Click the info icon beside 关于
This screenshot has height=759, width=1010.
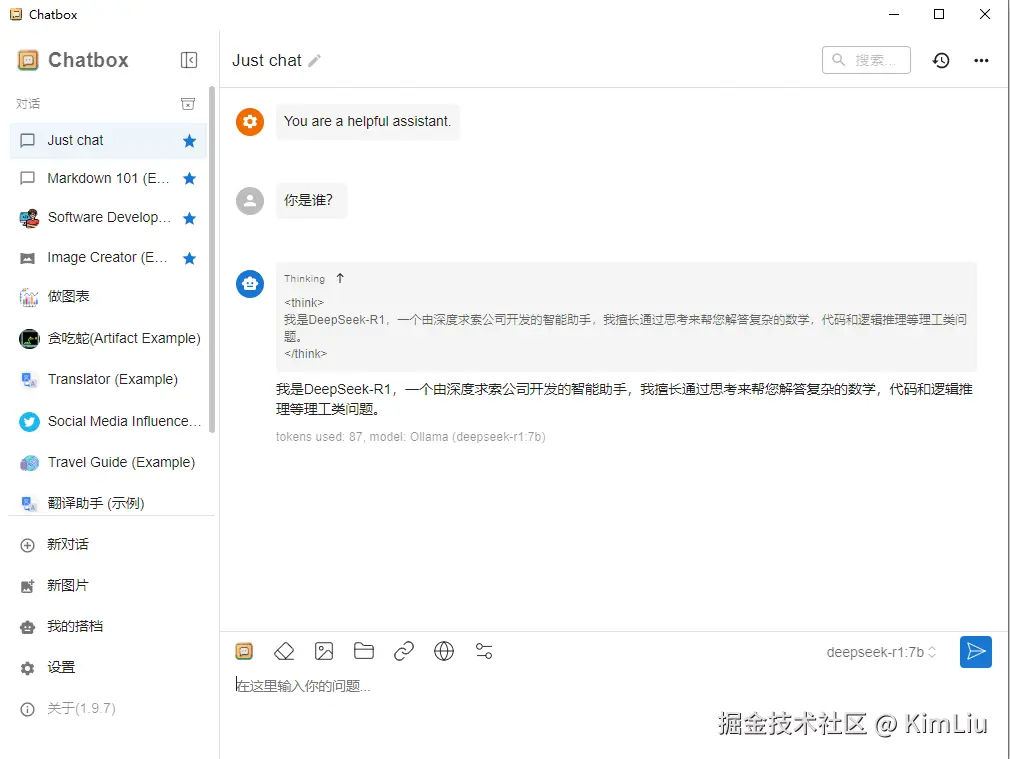28,709
